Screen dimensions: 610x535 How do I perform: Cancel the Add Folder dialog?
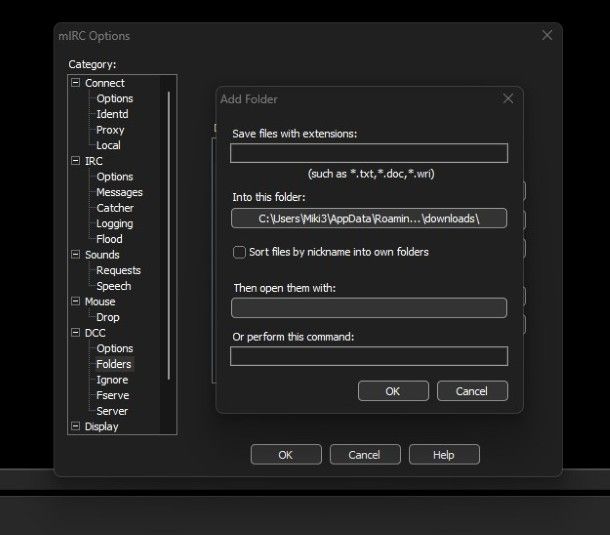pos(472,391)
